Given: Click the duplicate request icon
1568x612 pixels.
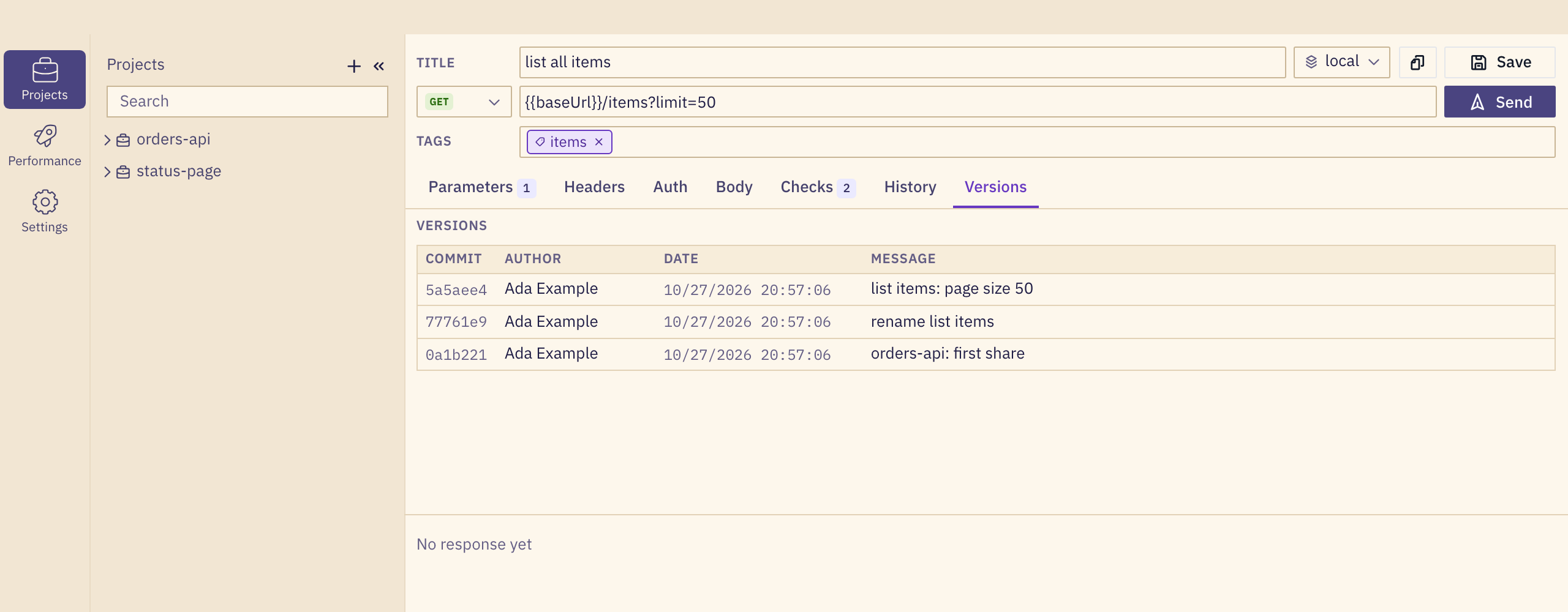Looking at the screenshot, I should (x=1417, y=62).
